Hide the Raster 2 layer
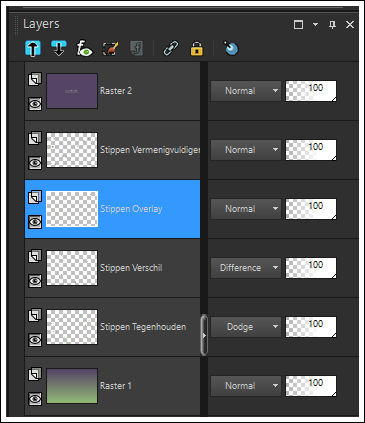365x423 pixels. pos(35,104)
